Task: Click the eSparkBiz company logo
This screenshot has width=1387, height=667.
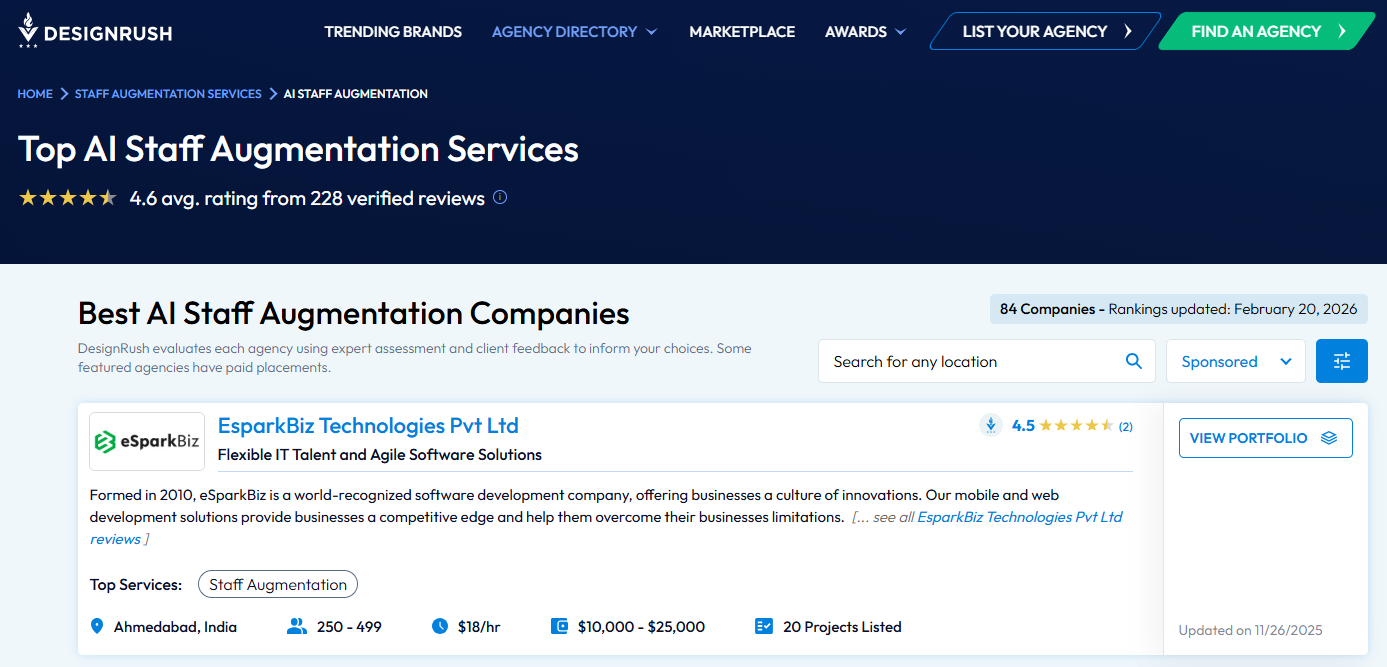Action: (x=147, y=441)
